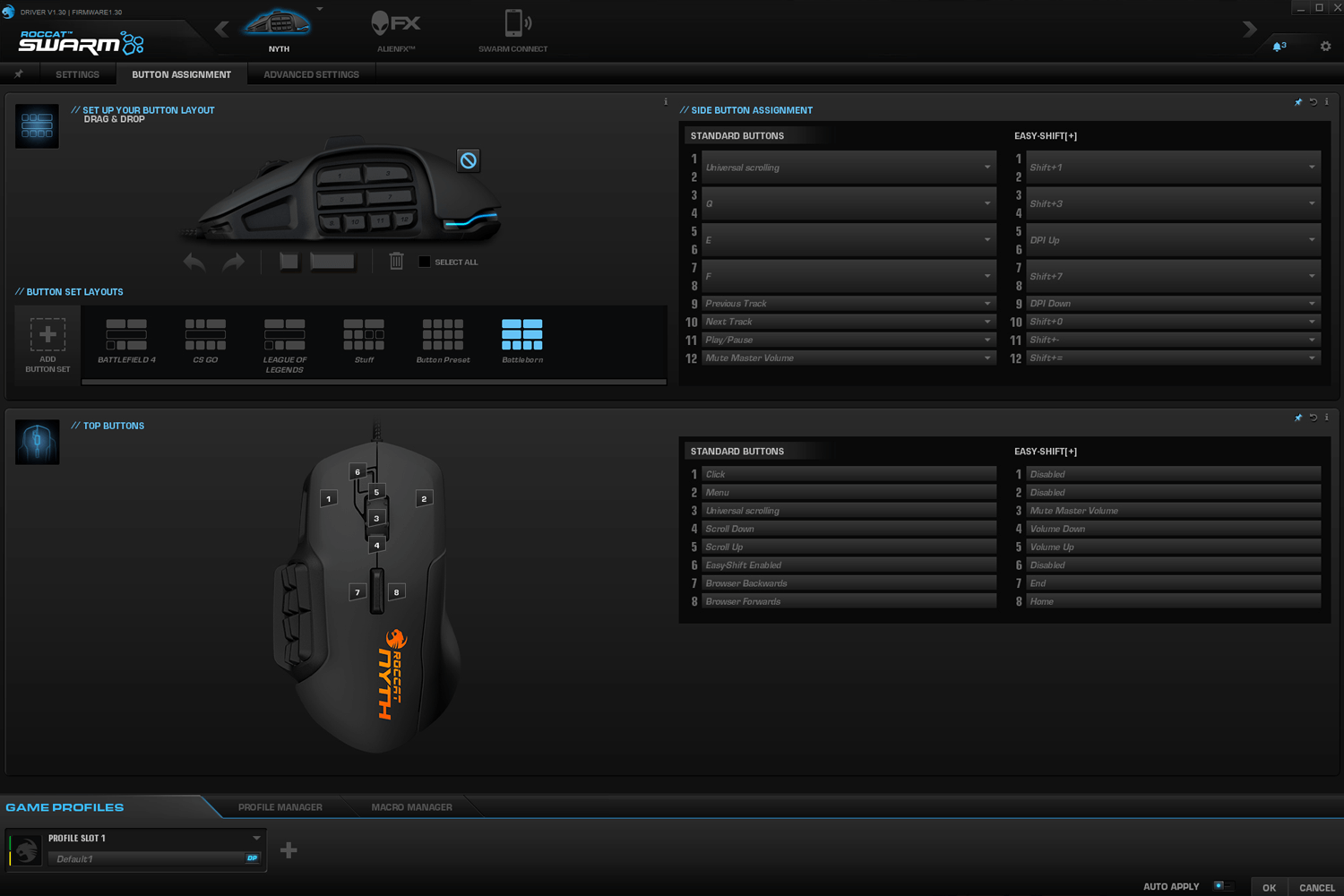Click the redo arrow under the mouse image
Viewport: 1344px width, 896px height.
coord(233,262)
